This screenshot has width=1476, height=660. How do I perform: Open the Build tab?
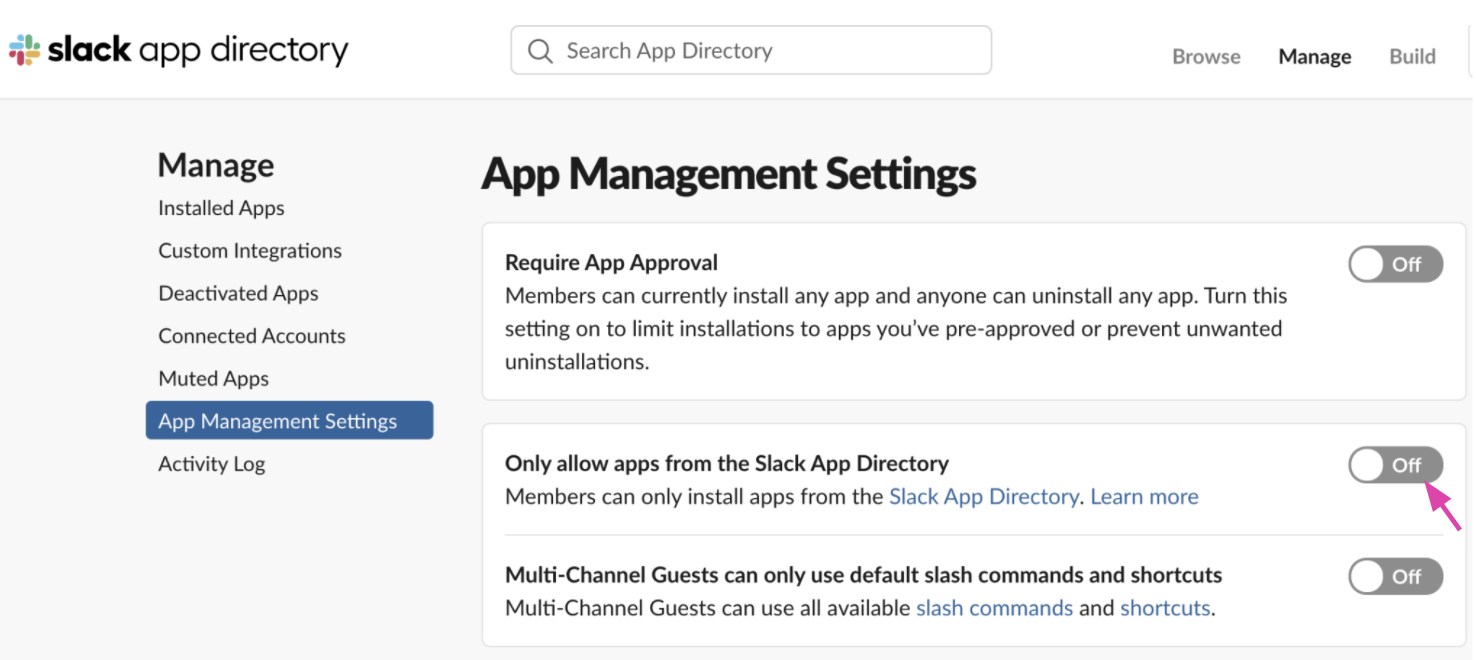point(1412,57)
